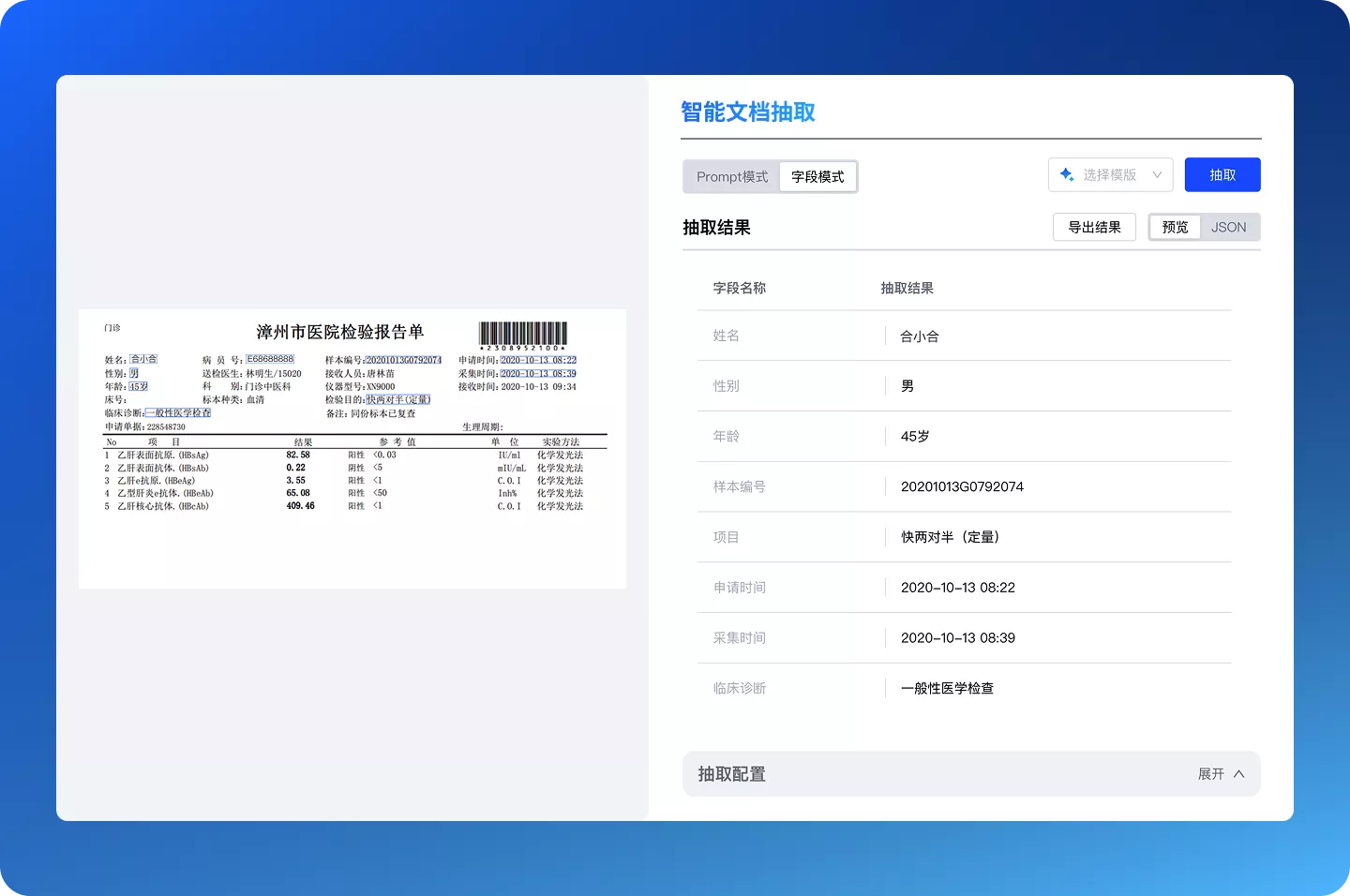Screen dimensions: 1350x896
Task: Click the extracted value 合小合
Action: click(918, 336)
